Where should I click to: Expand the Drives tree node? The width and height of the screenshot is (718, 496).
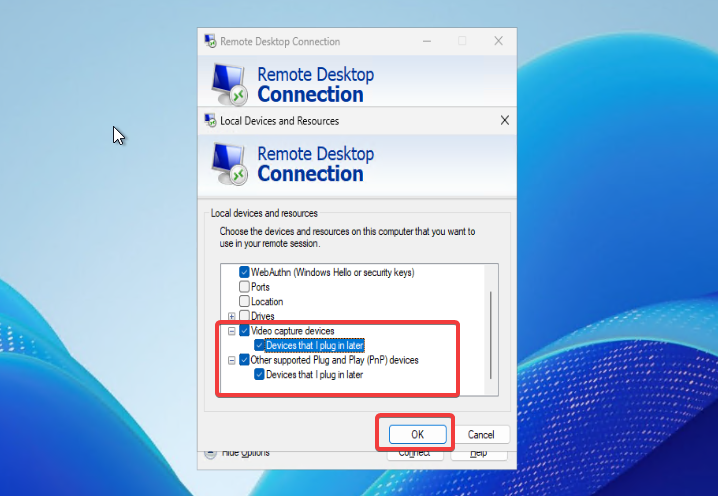tap(232, 316)
